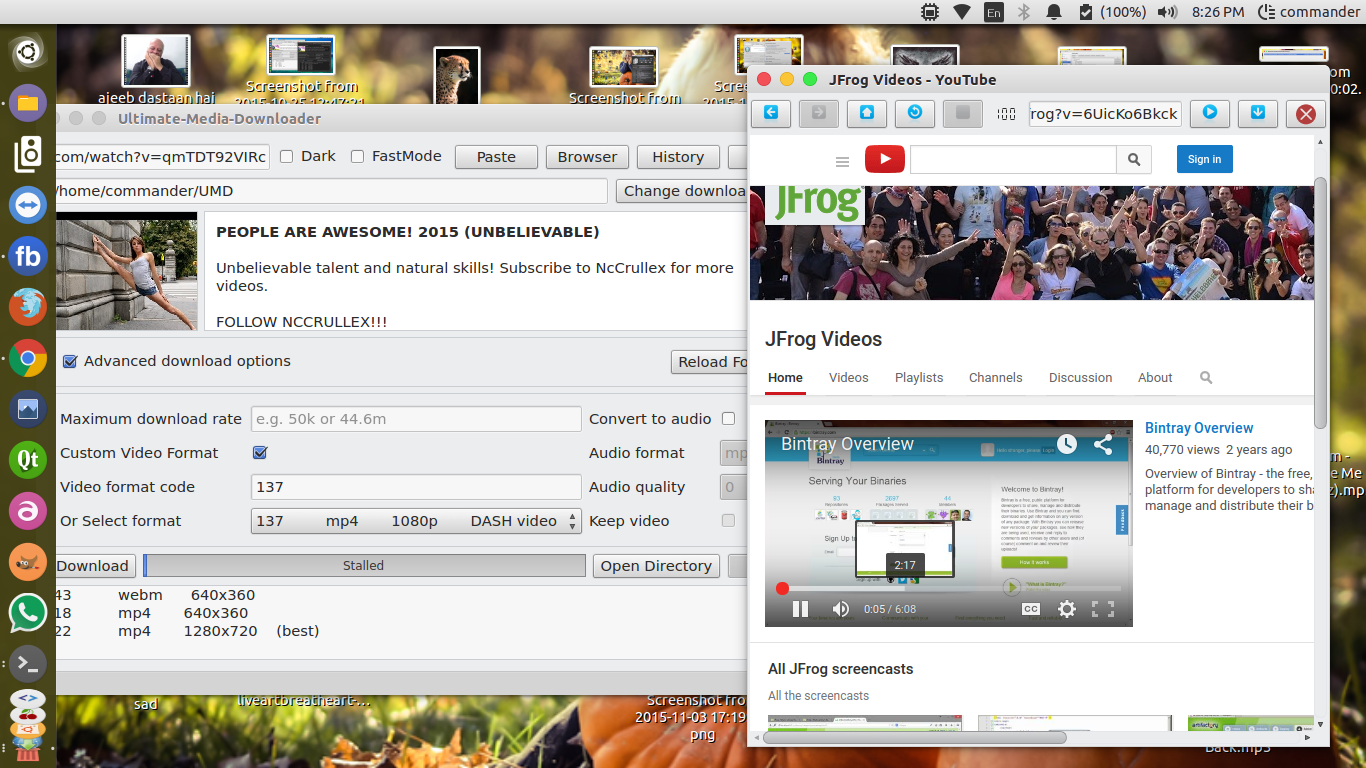Launch Google Chrome from the dock

click(x=28, y=358)
